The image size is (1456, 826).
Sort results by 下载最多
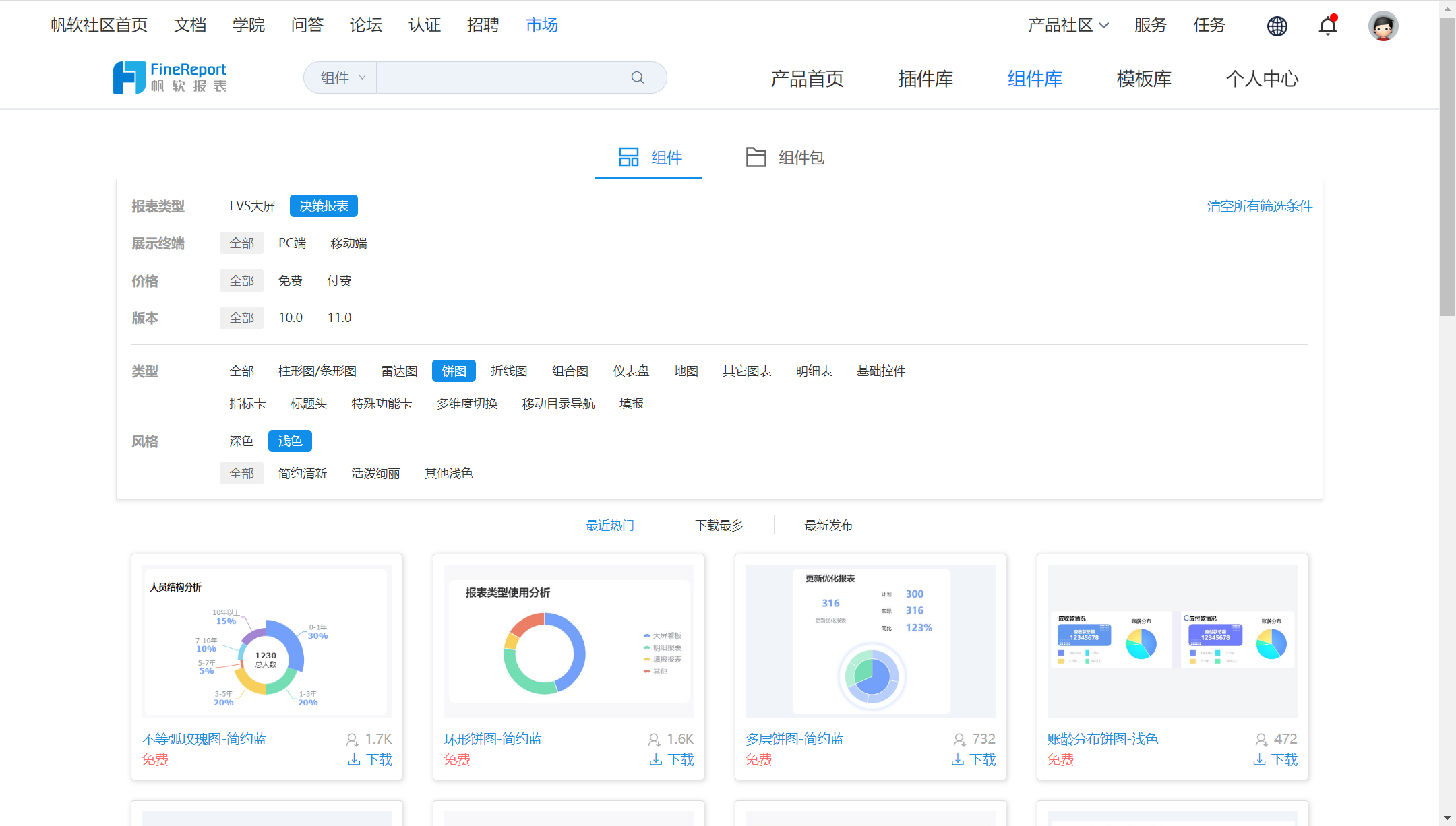point(719,525)
